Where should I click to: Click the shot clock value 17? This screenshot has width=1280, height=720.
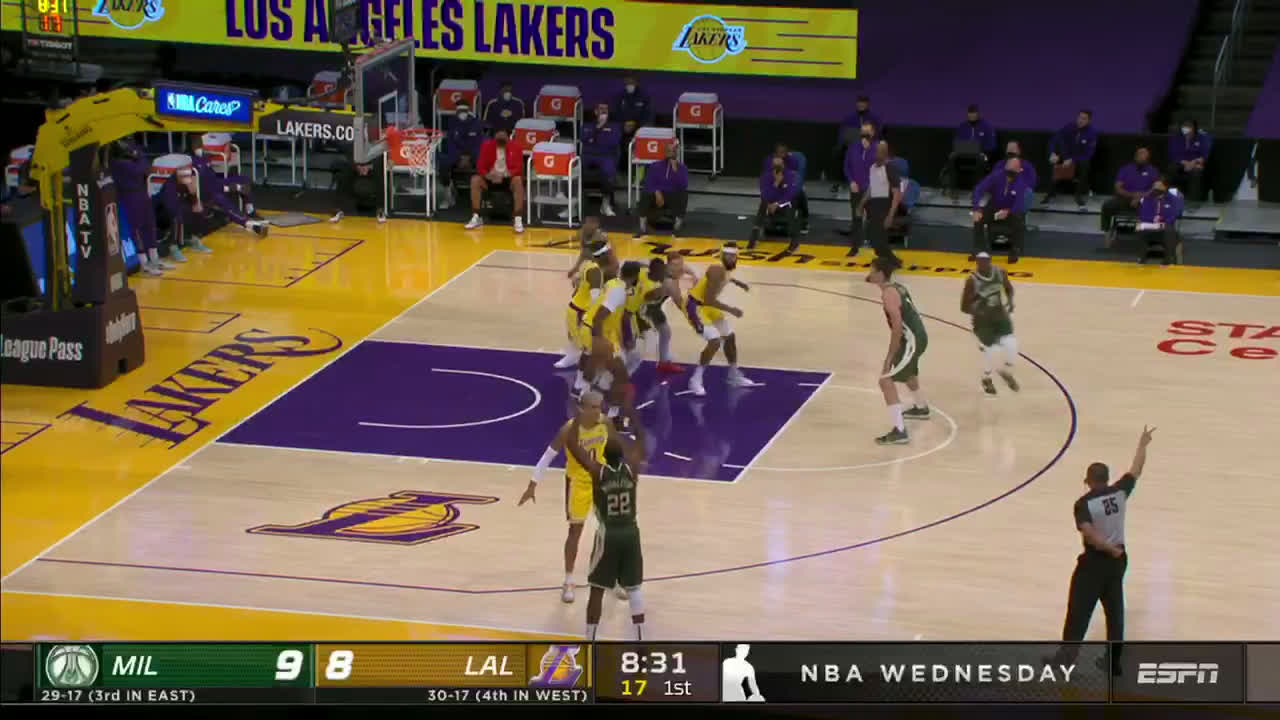click(633, 688)
